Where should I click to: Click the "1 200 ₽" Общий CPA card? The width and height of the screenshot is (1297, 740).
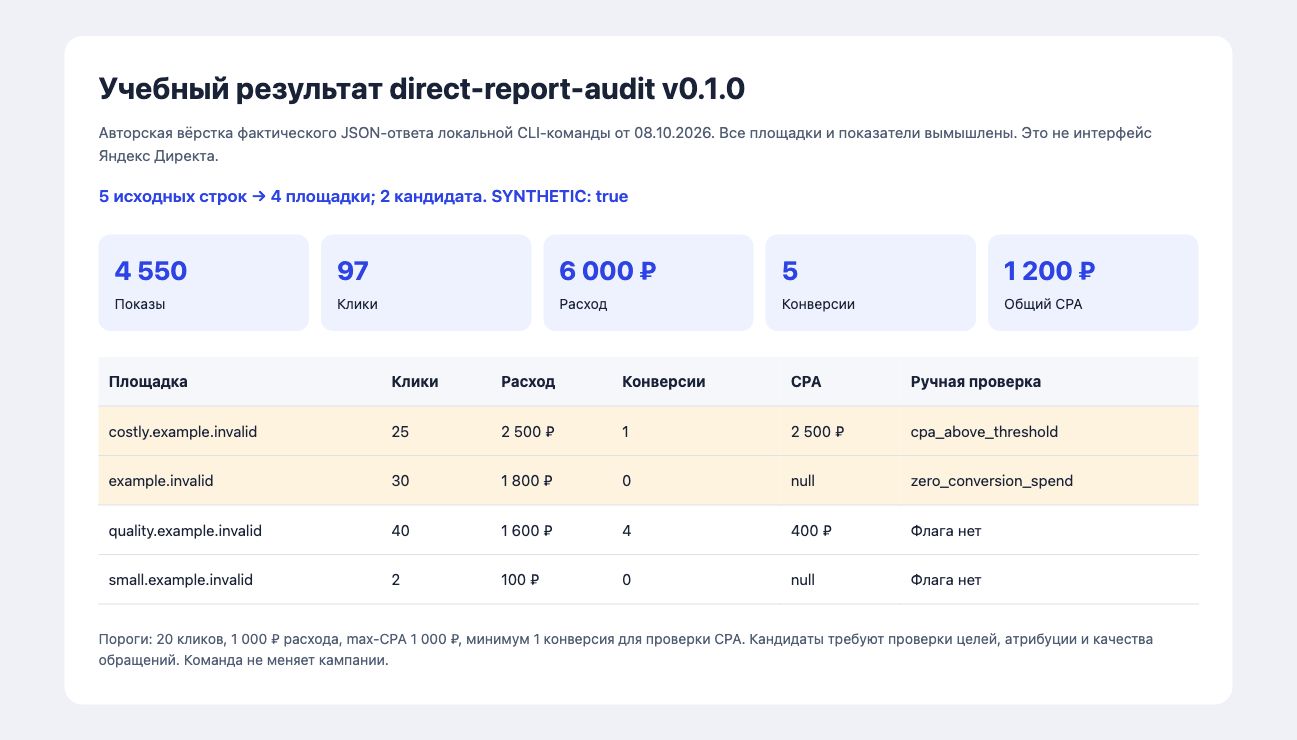pos(1093,283)
